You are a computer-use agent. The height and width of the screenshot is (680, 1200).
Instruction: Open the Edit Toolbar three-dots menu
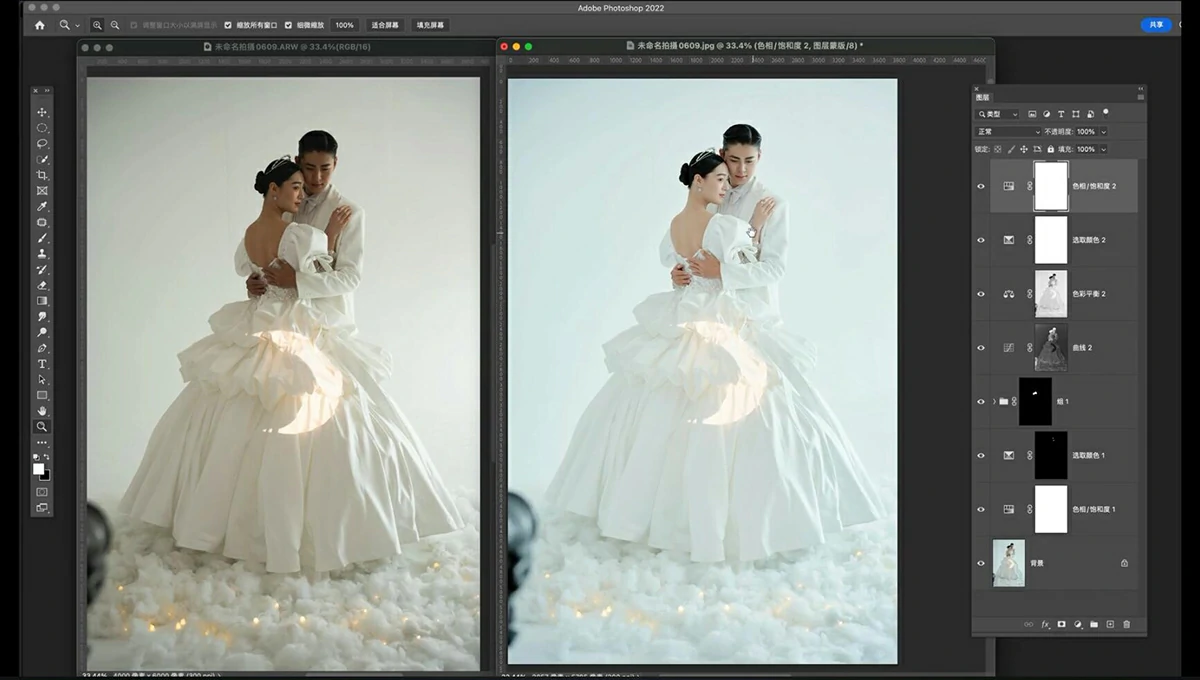click(42, 442)
